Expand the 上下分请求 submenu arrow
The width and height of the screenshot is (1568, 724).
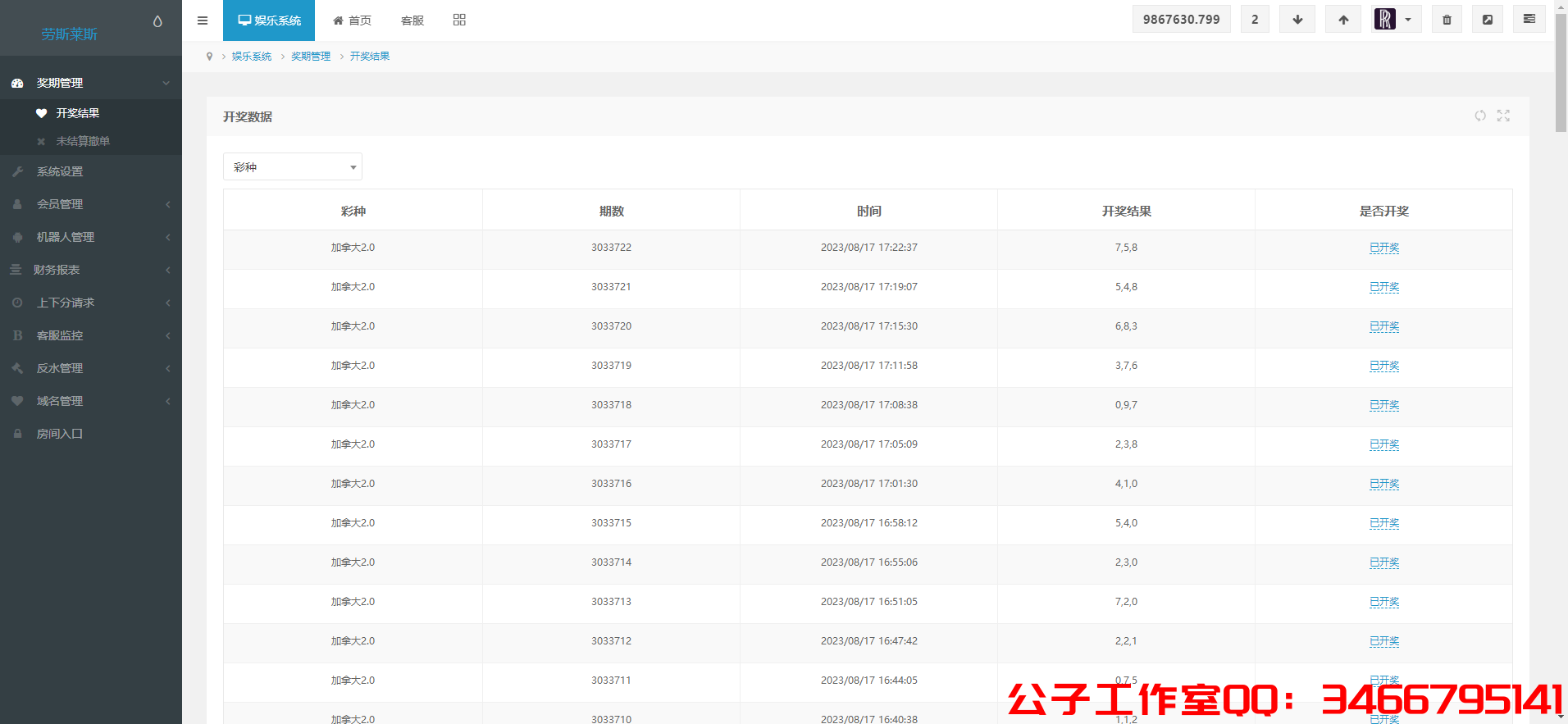(168, 303)
